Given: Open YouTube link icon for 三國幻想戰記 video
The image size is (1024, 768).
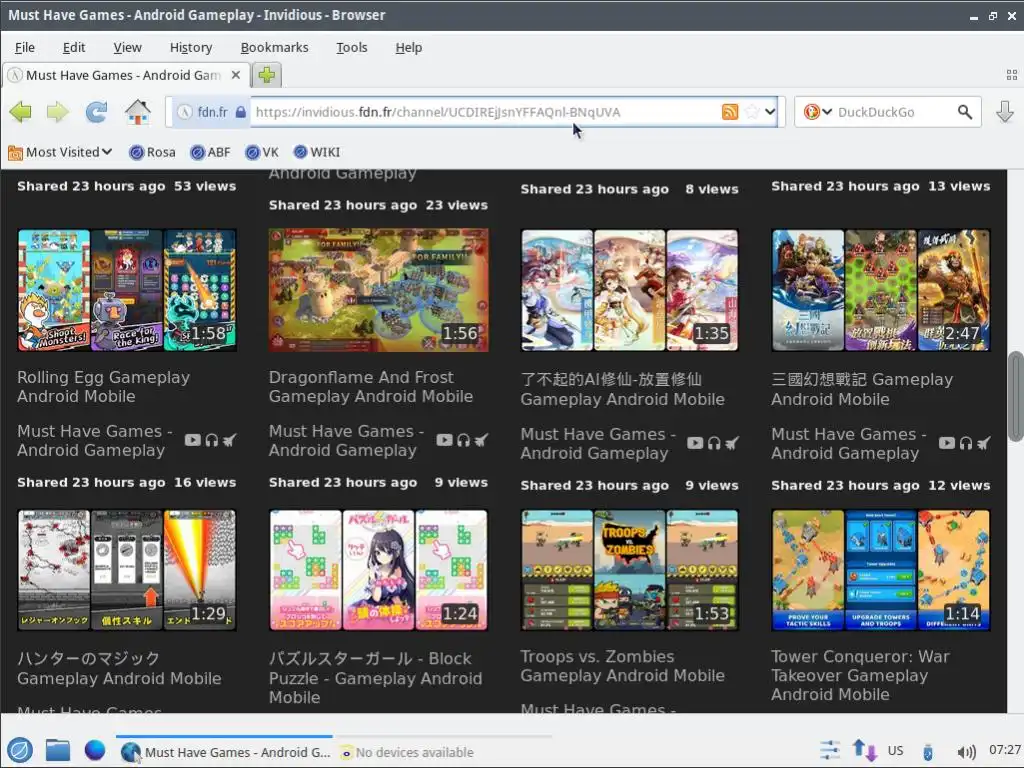Looking at the screenshot, I should click(x=947, y=443).
